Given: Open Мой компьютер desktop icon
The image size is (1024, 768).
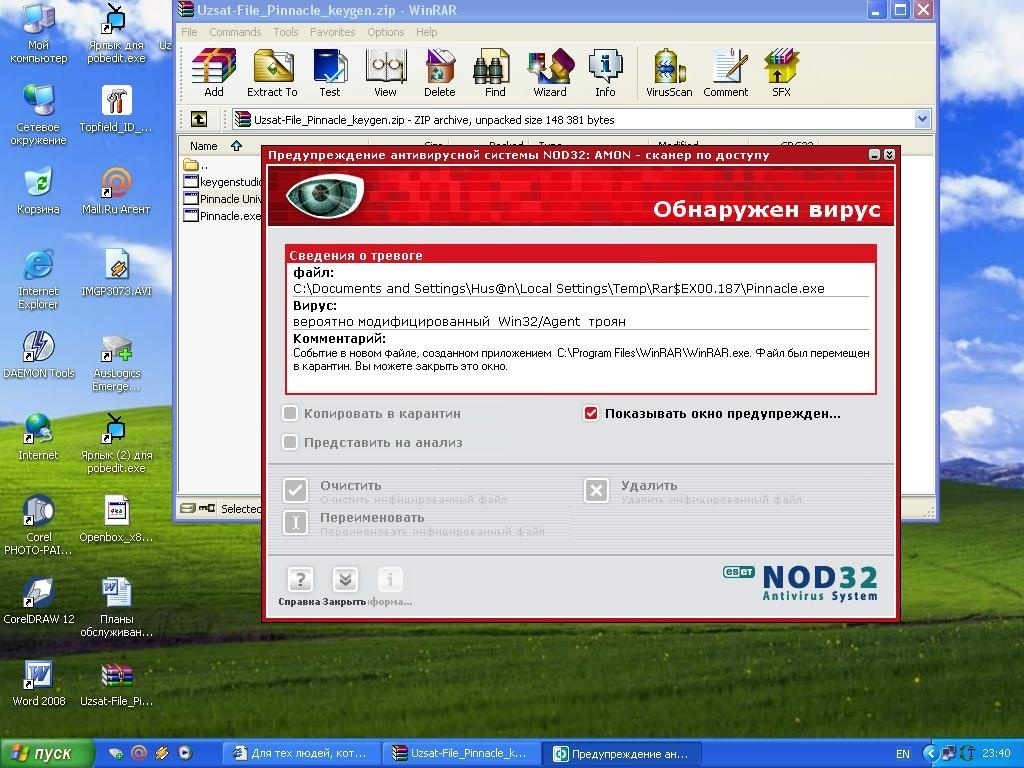Looking at the screenshot, I should 39,33.
